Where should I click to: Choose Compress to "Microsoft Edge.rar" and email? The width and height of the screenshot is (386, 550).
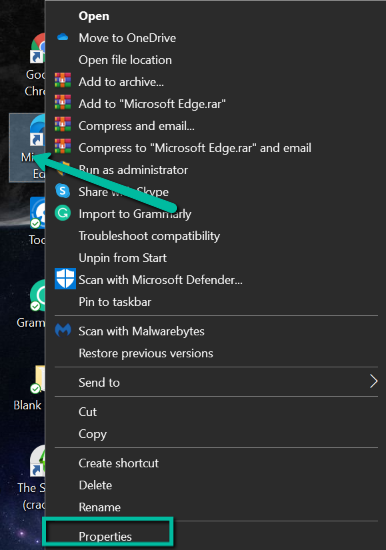pos(195,148)
